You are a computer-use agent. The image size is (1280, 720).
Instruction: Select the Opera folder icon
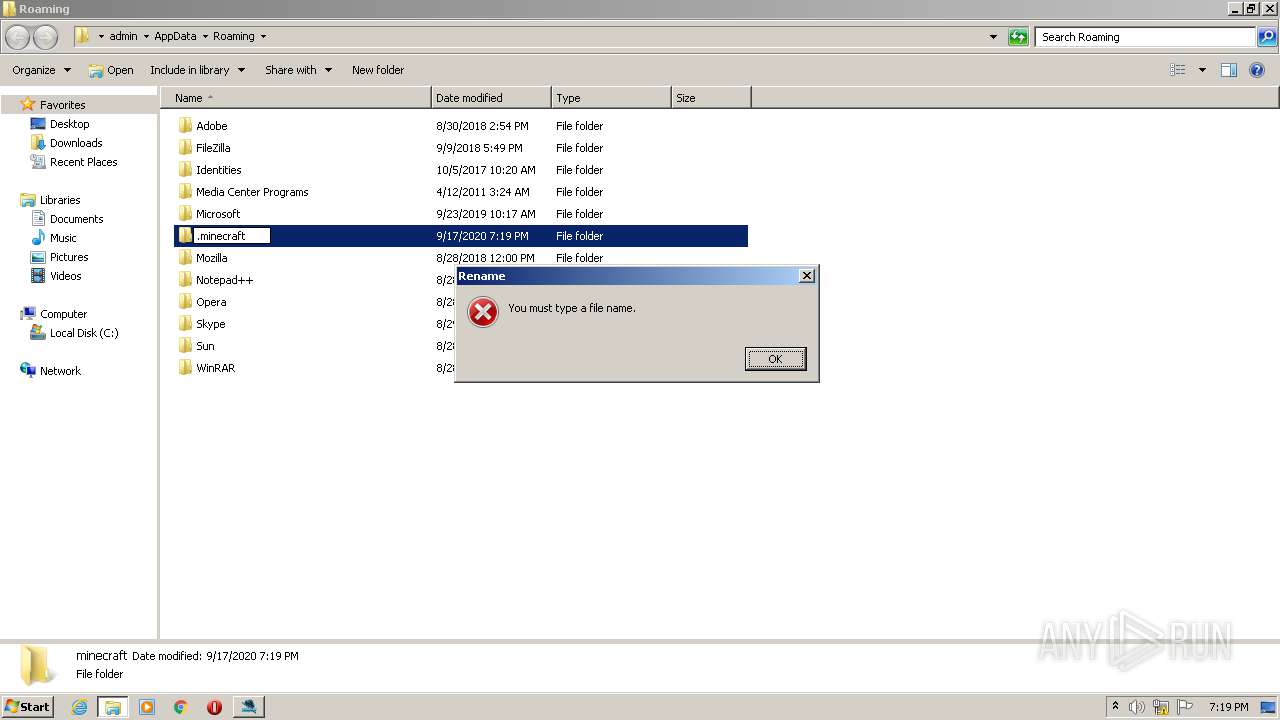[x=185, y=302]
